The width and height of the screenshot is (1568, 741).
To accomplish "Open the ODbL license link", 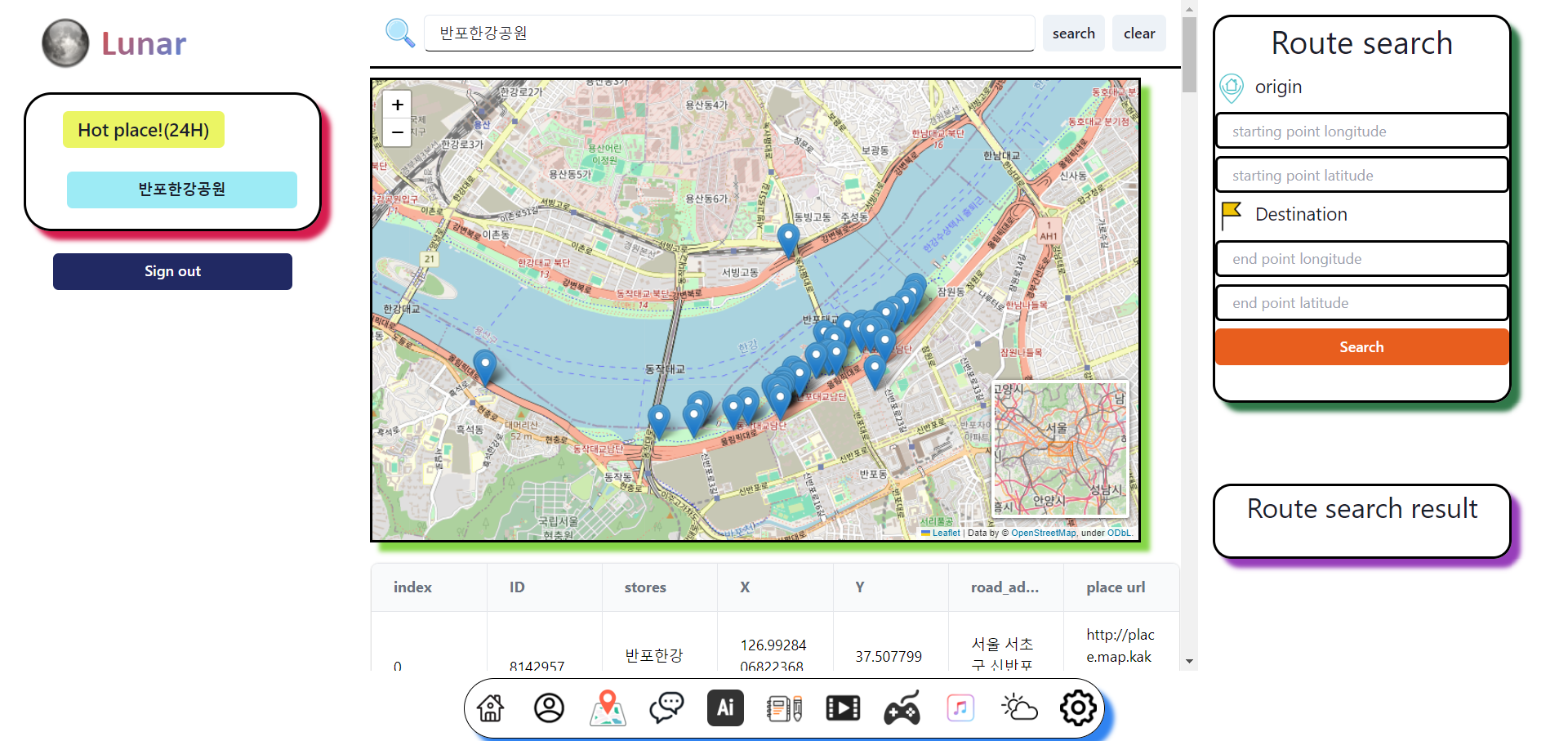I will point(1119,533).
